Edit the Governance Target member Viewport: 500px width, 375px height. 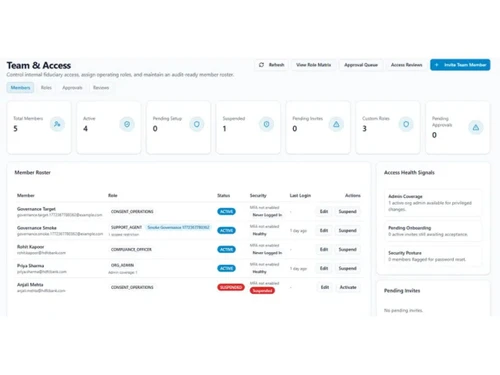pos(324,211)
